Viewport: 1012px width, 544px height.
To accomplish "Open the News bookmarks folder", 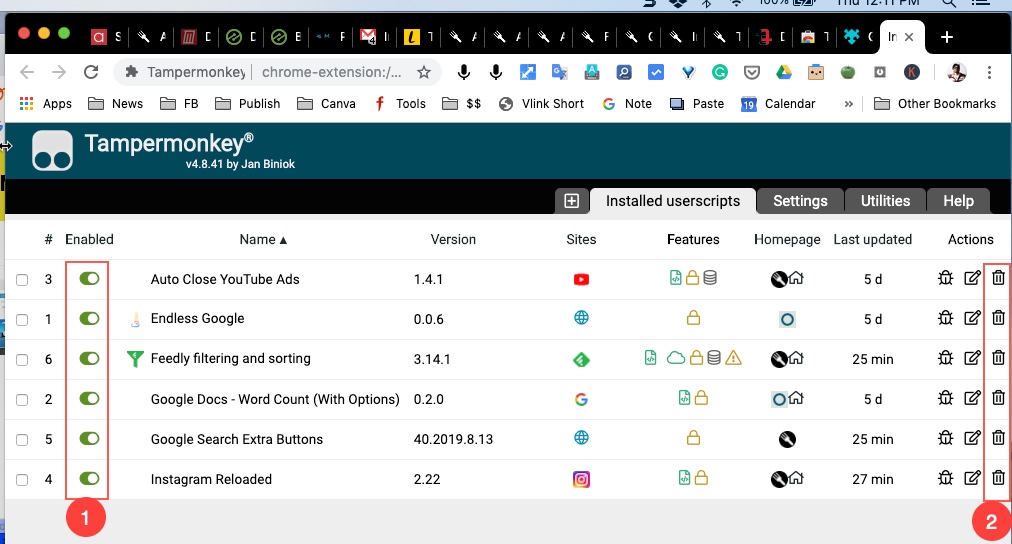I will point(116,103).
